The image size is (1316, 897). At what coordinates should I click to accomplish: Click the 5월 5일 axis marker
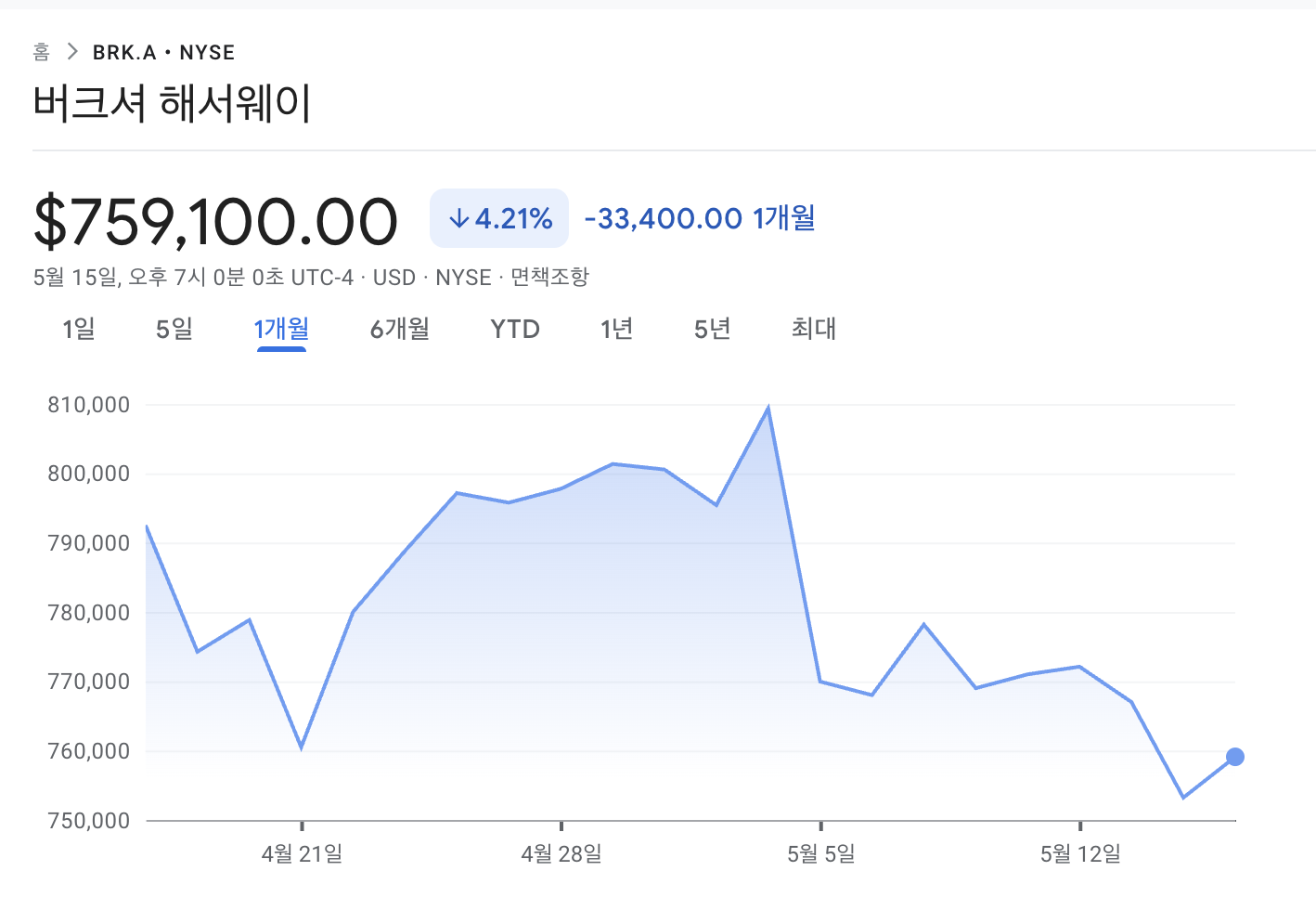[820, 852]
